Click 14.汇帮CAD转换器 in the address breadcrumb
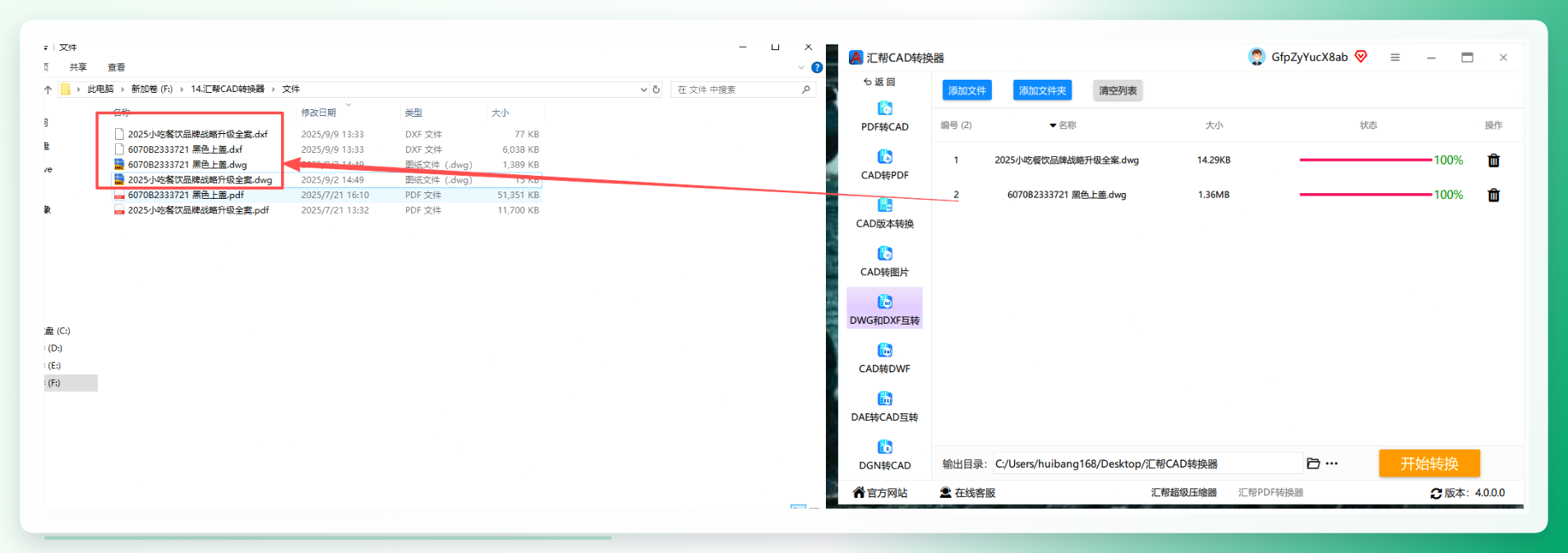The width and height of the screenshot is (1568, 553). pos(228,89)
